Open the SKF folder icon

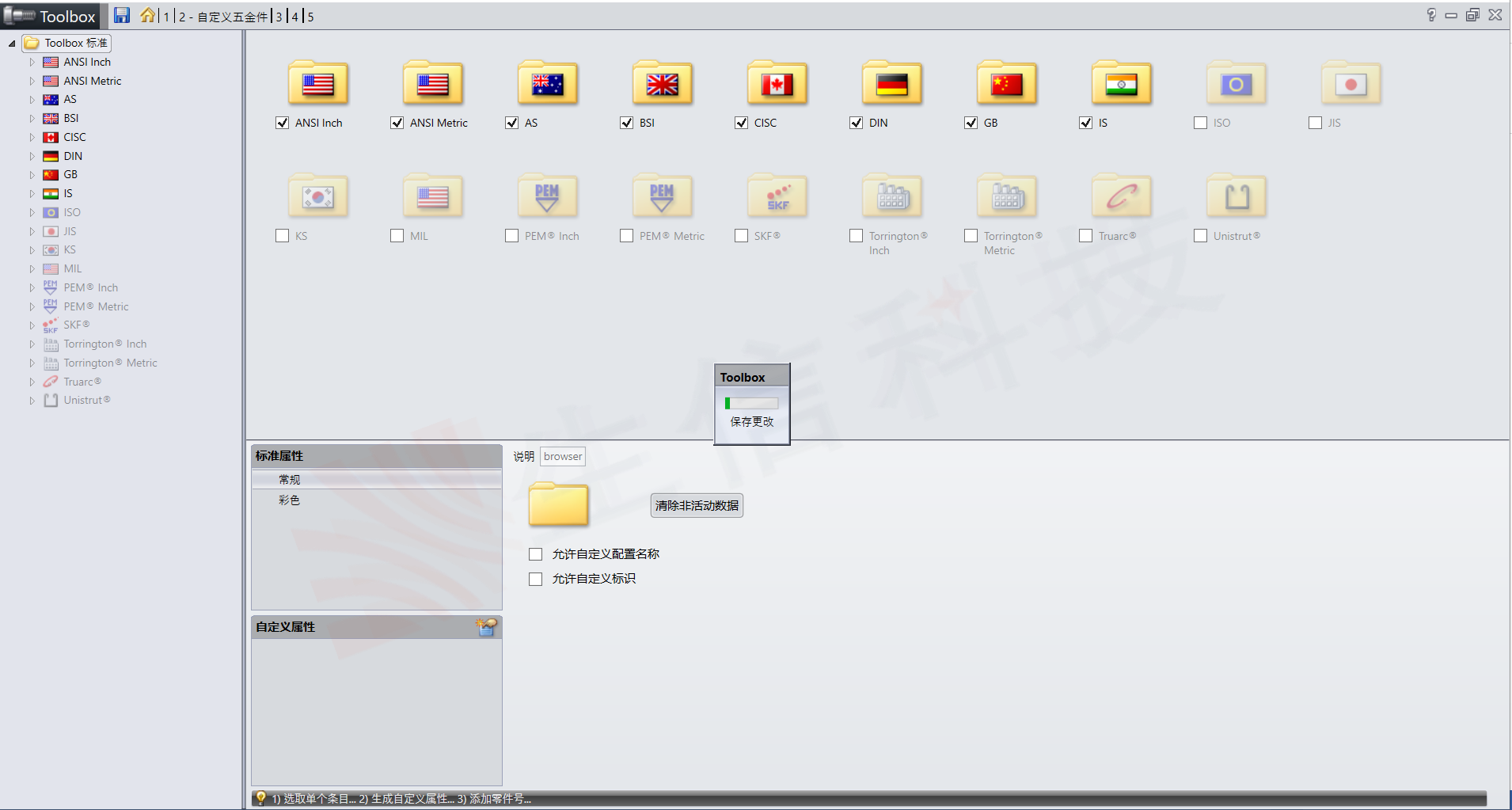pos(777,196)
